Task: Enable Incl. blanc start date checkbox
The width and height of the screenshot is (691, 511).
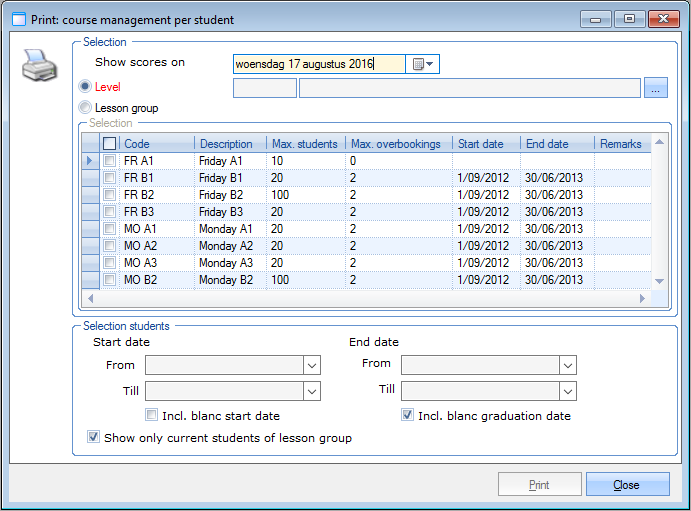Action: pyautogui.click(x=152, y=415)
